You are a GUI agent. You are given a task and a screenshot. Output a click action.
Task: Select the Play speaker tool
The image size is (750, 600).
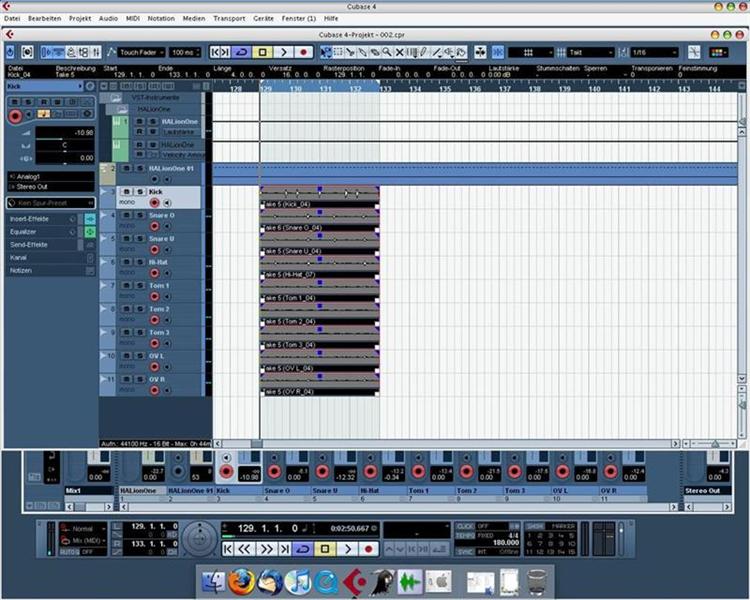pos(449,52)
